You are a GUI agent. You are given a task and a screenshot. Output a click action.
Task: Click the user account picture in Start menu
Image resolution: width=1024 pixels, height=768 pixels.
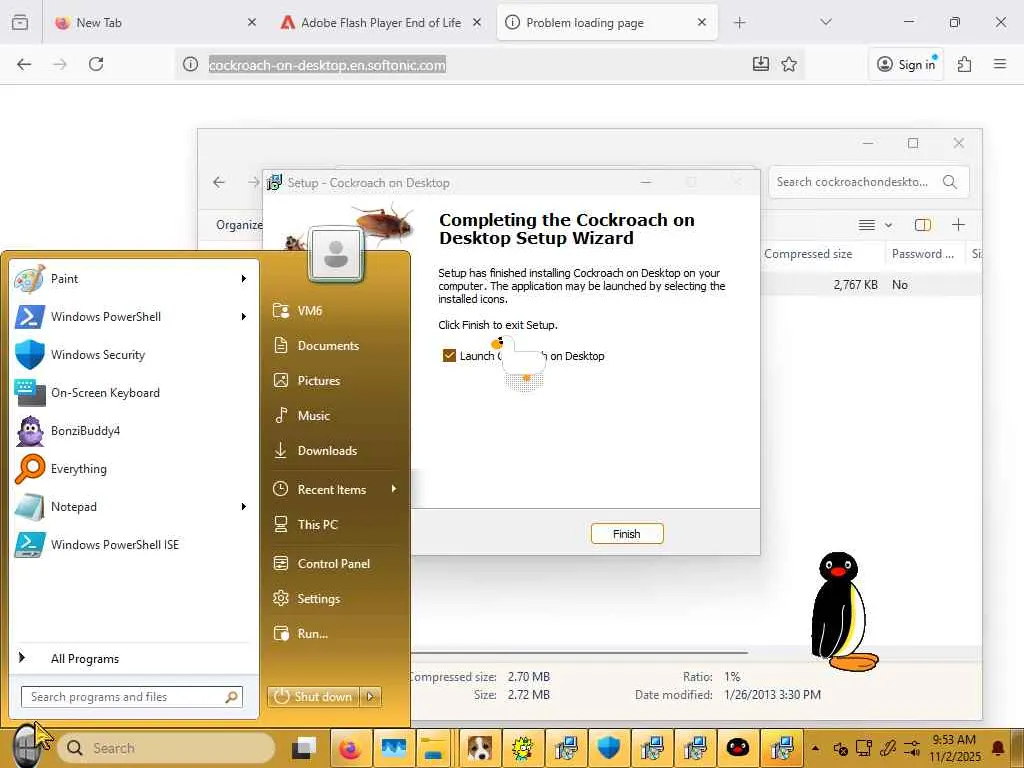pyautogui.click(x=336, y=253)
